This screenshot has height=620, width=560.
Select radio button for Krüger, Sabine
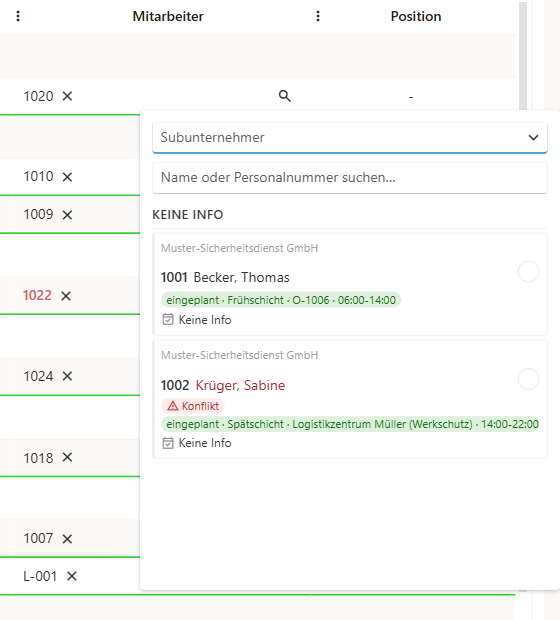pyautogui.click(x=528, y=379)
